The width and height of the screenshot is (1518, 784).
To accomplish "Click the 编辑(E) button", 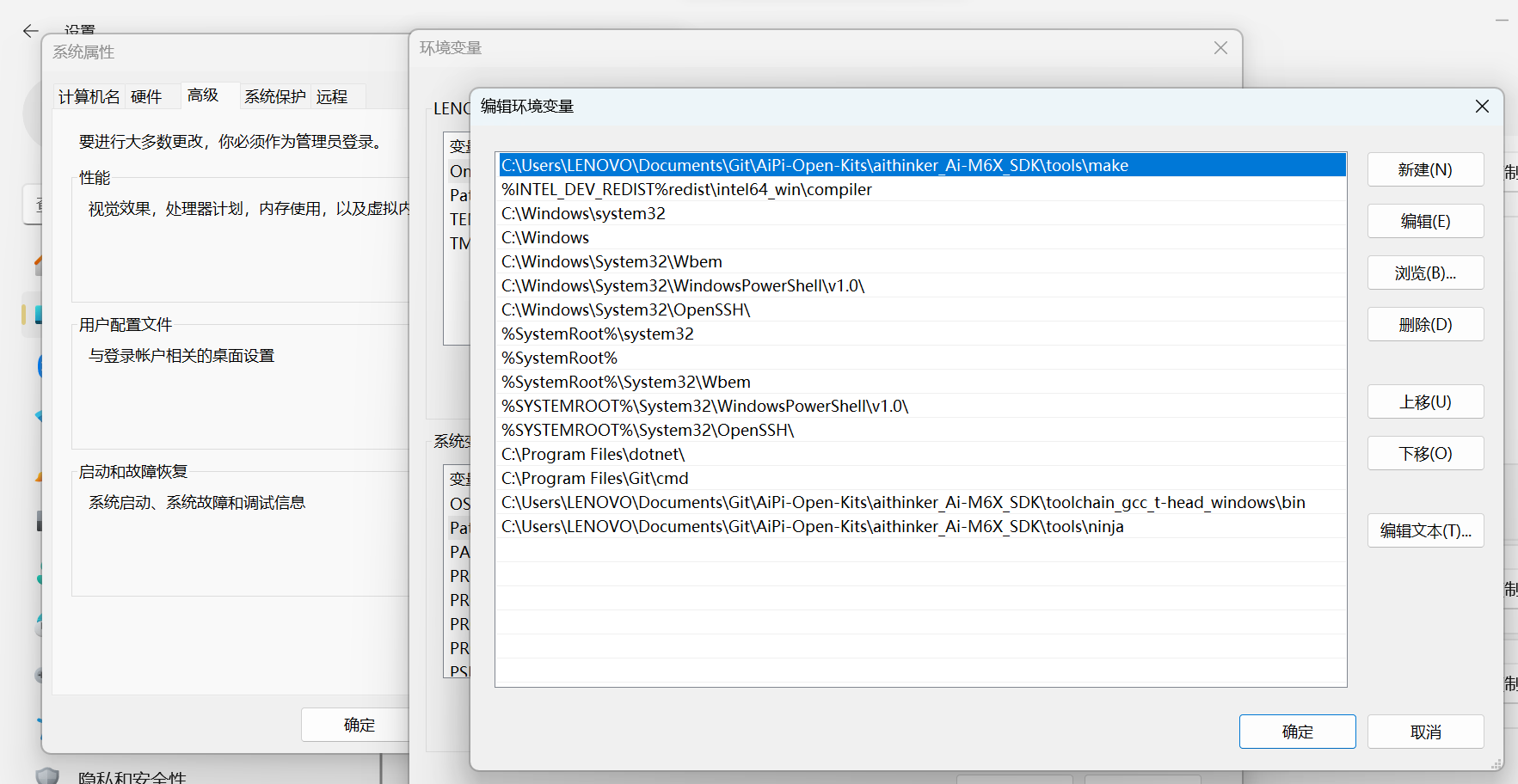I will 1425,221.
